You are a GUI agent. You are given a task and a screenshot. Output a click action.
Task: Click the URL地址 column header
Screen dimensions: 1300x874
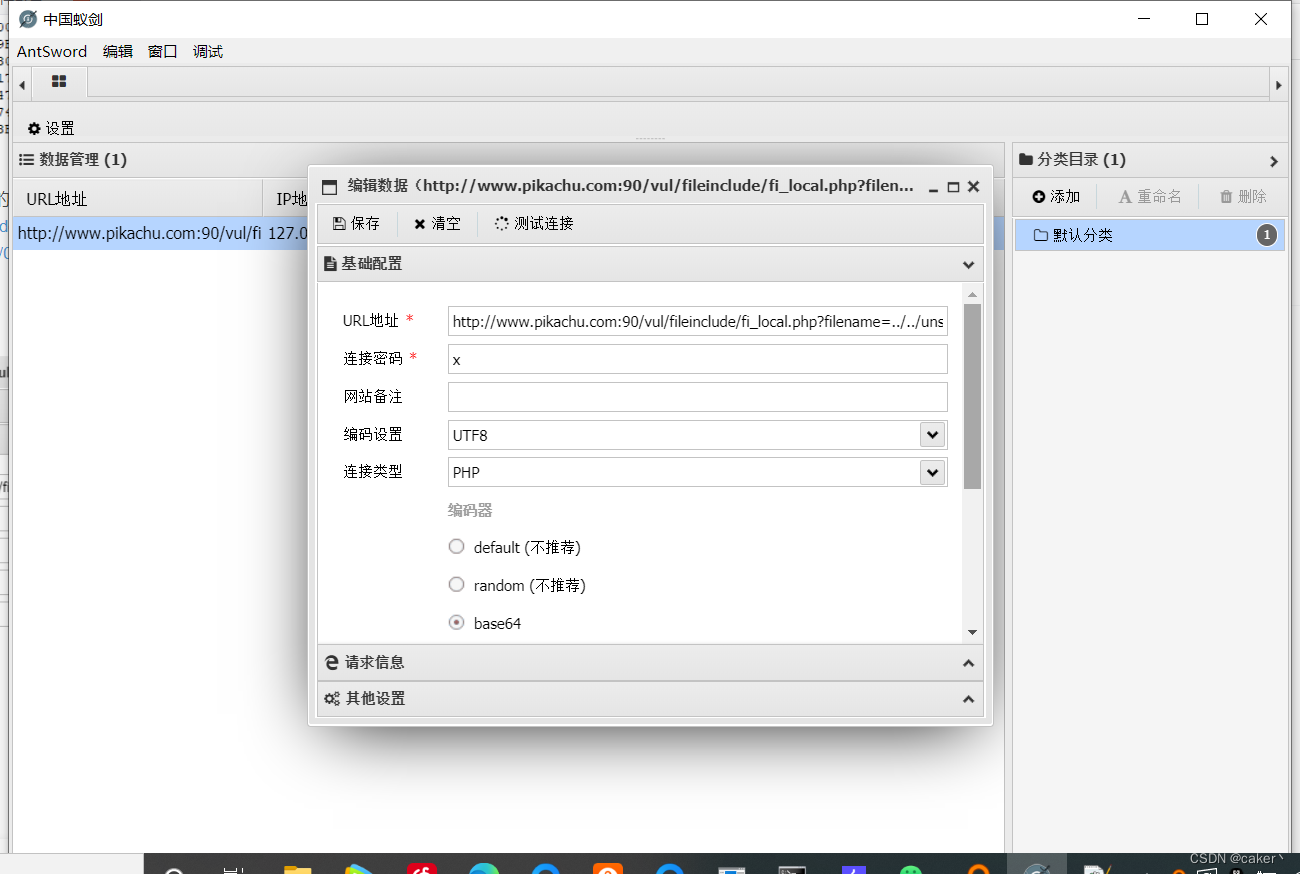(138, 199)
